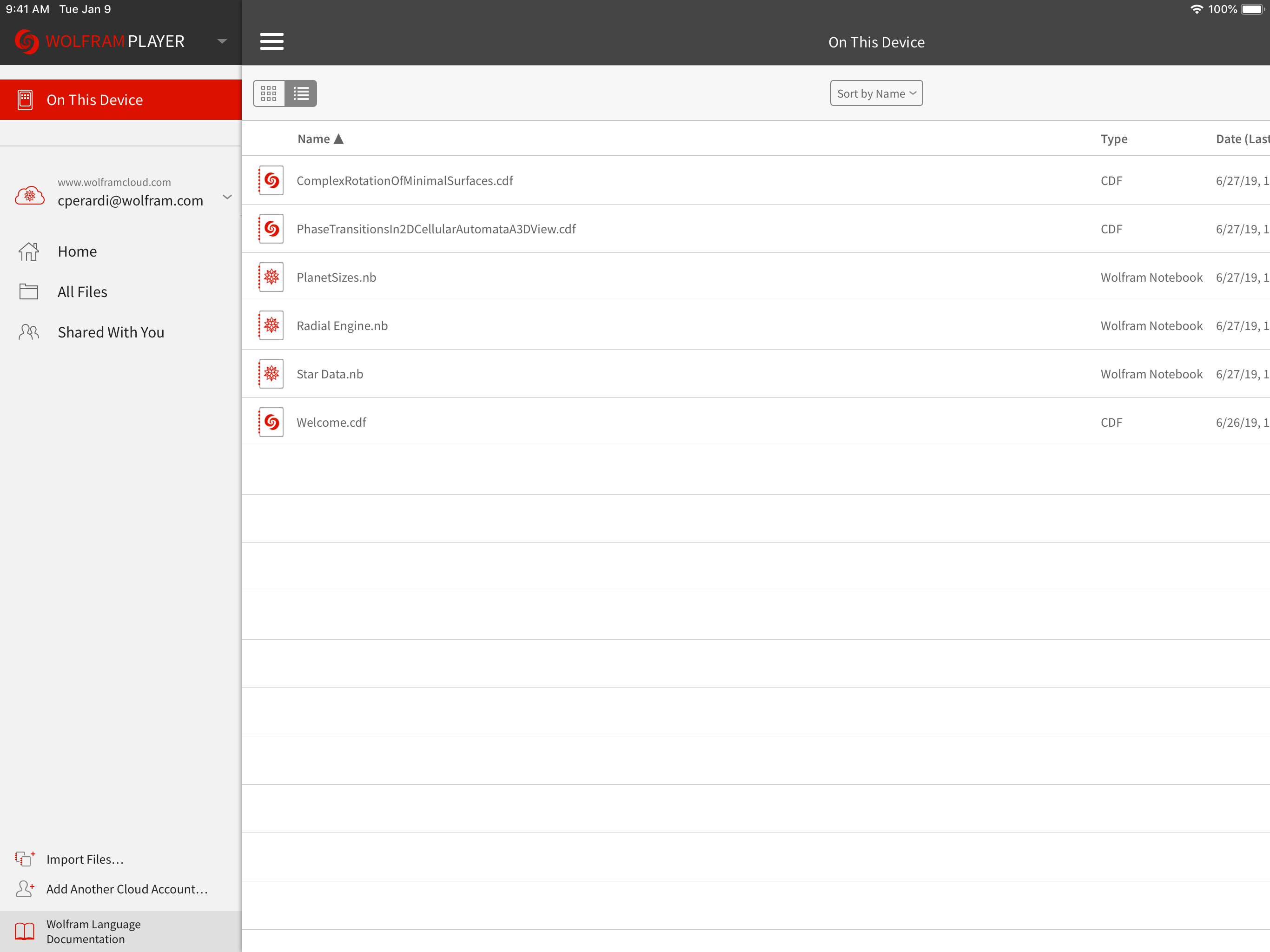Open Wolfram Language Documentation

click(93, 932)
